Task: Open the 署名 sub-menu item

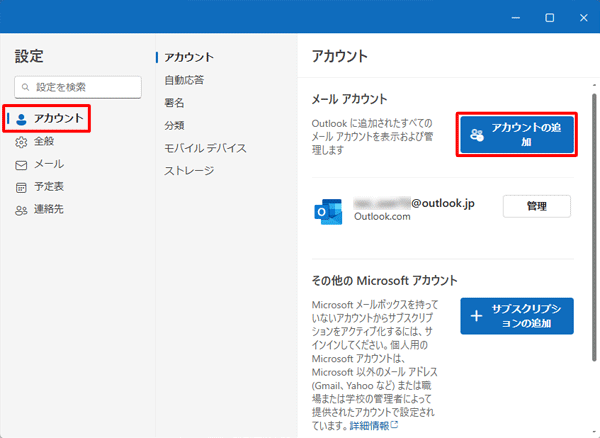Action: (174, 103)
